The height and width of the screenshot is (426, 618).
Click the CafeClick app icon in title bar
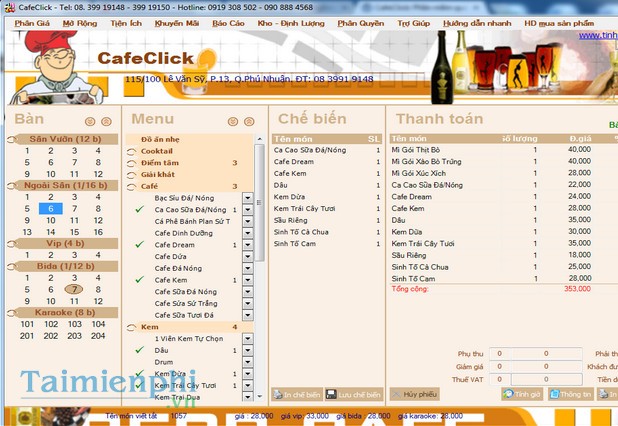tap(10, 7)
